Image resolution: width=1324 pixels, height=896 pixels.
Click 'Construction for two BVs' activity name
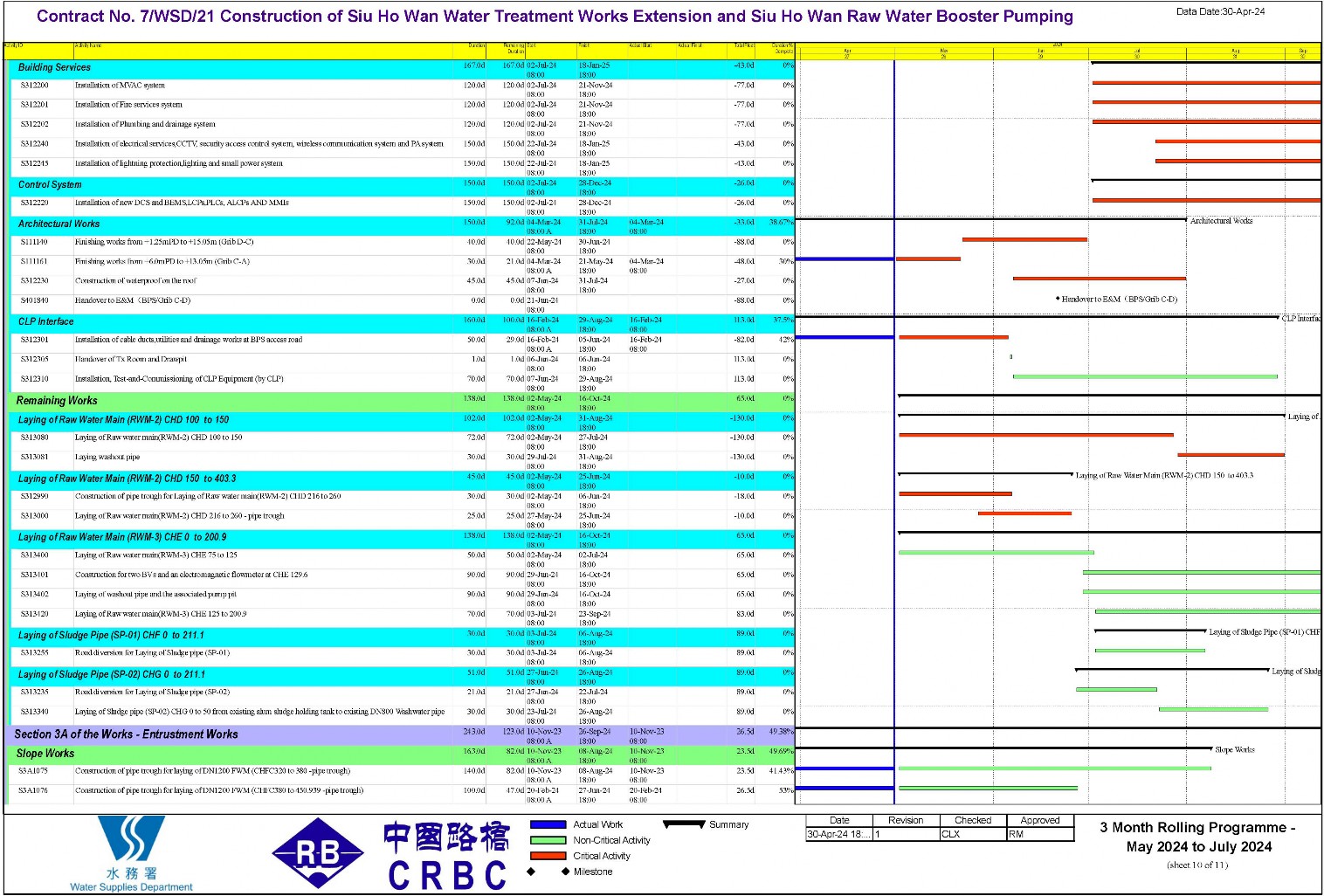pyautogui.click(x=191, y=575)
